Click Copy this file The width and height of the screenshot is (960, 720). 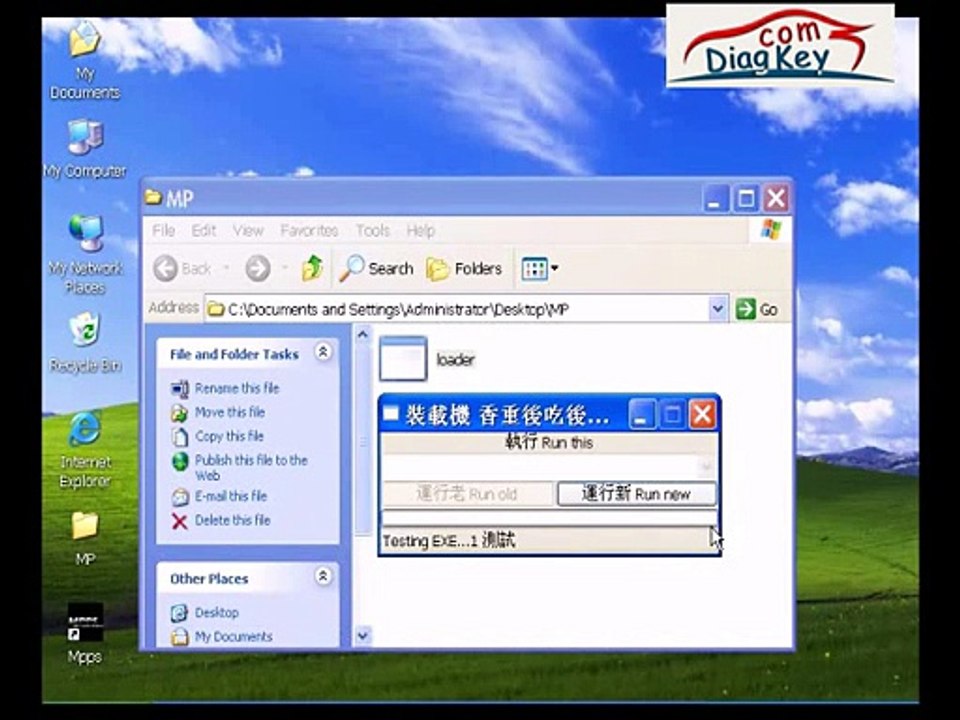pos(229,437)
